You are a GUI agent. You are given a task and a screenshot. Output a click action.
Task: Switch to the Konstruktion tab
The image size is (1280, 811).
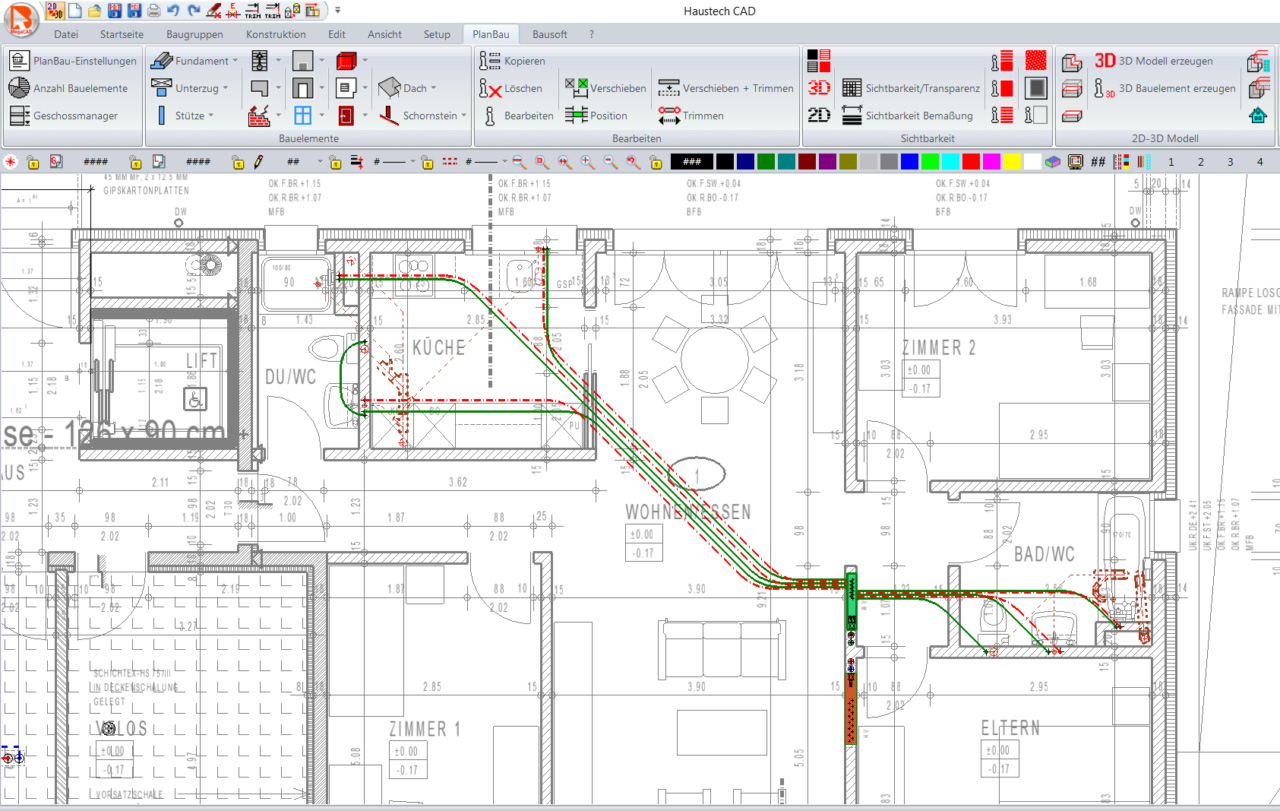coord(276,34)
